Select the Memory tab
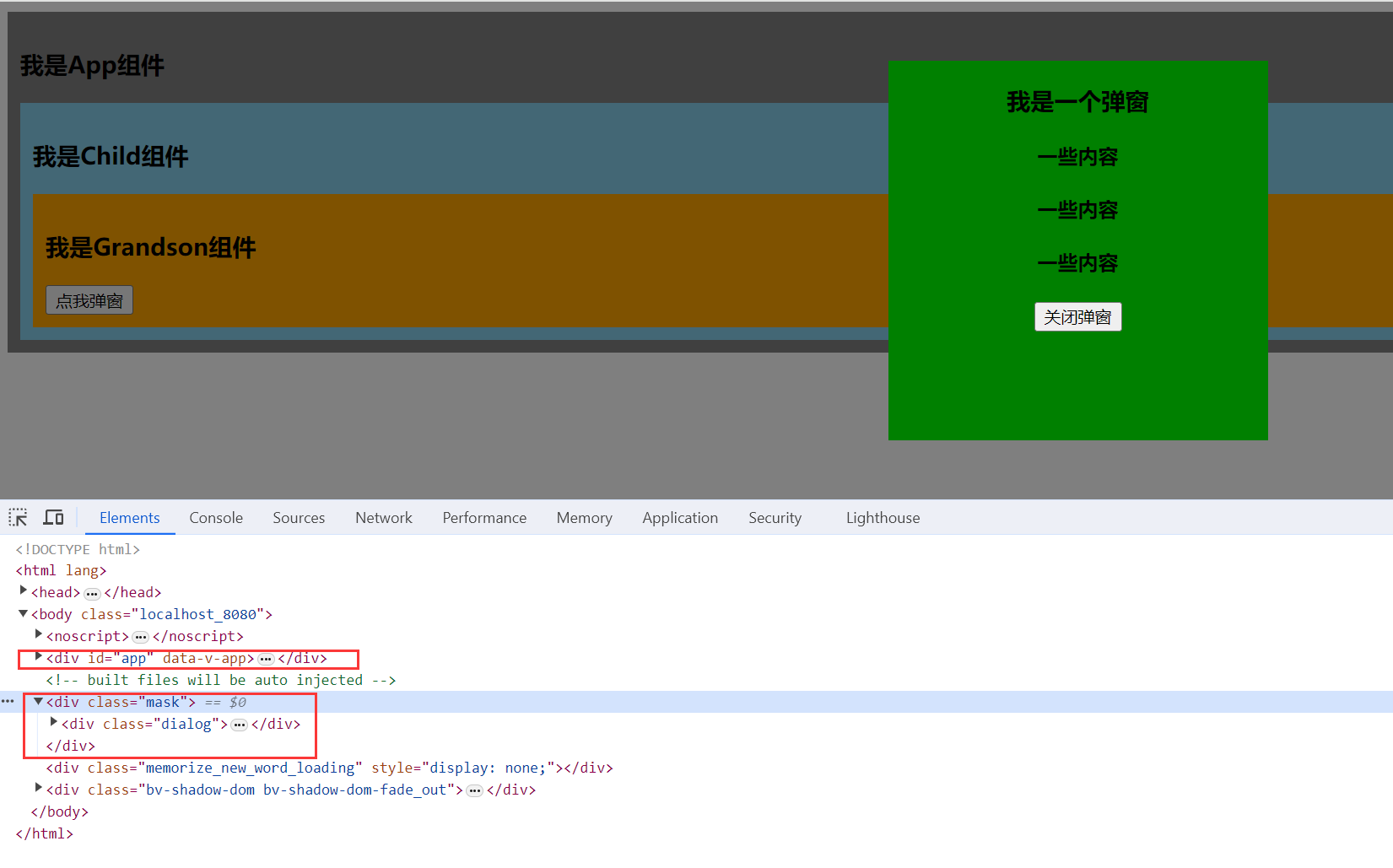This screenshot has height=868, width=1393. coord(584,518)
